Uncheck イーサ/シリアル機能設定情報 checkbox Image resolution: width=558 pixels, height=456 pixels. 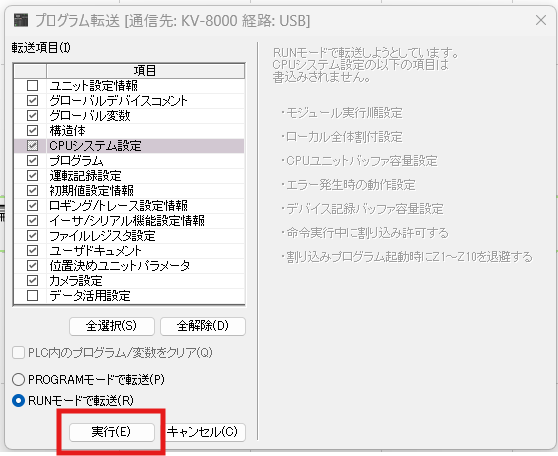(32, 220)
